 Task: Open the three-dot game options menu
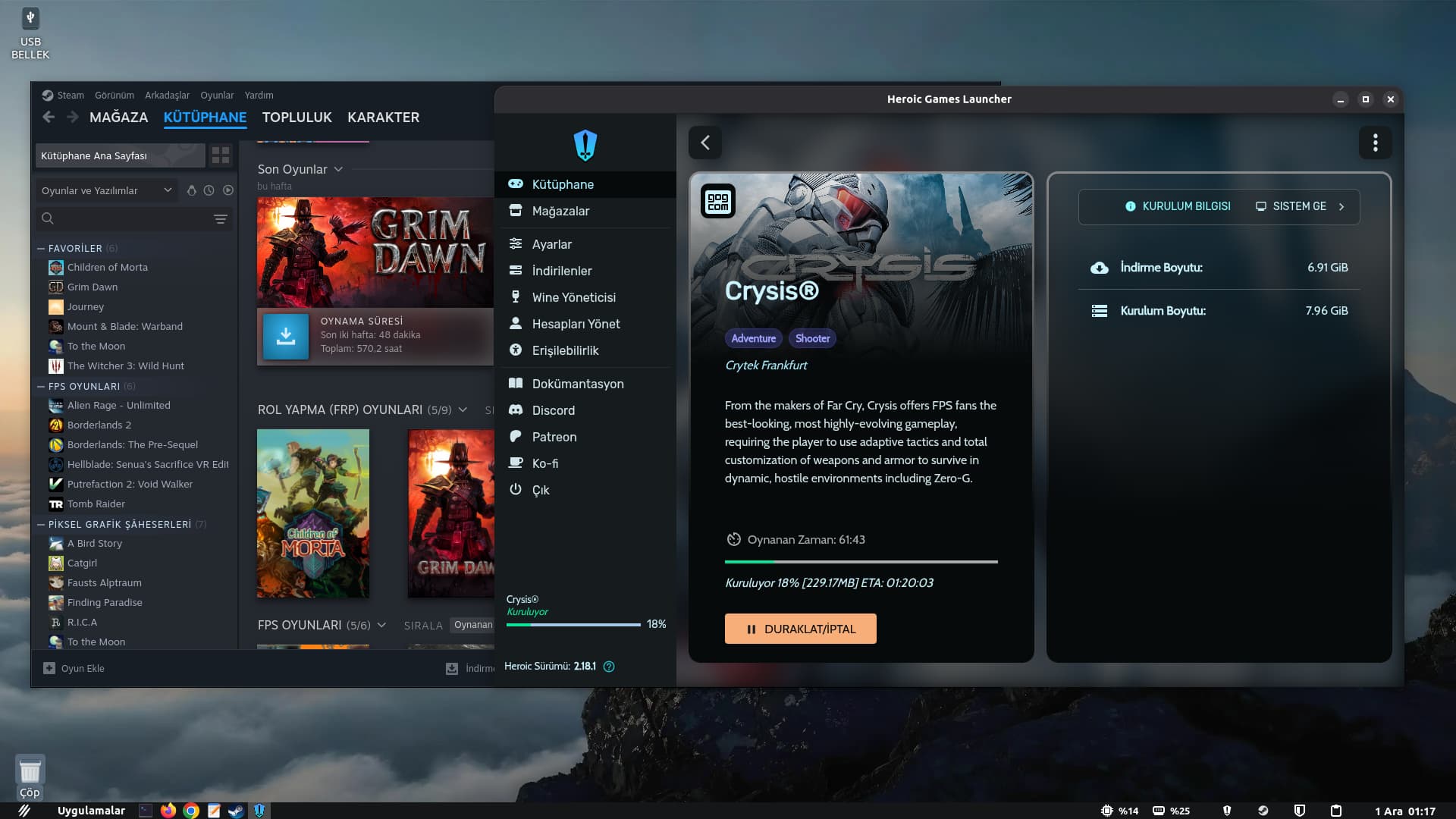1375,143
